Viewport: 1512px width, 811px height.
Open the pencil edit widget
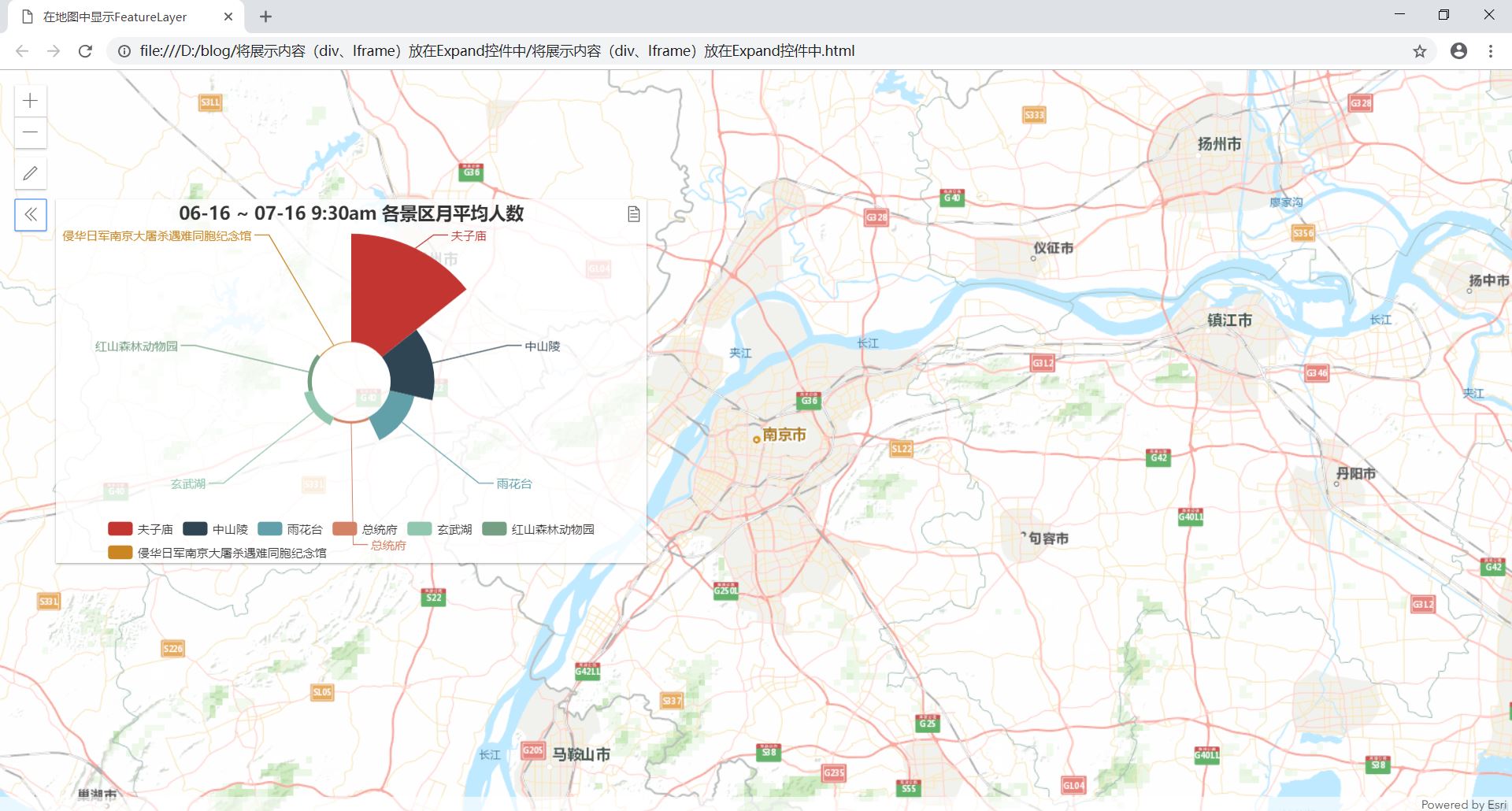[31, 173]
